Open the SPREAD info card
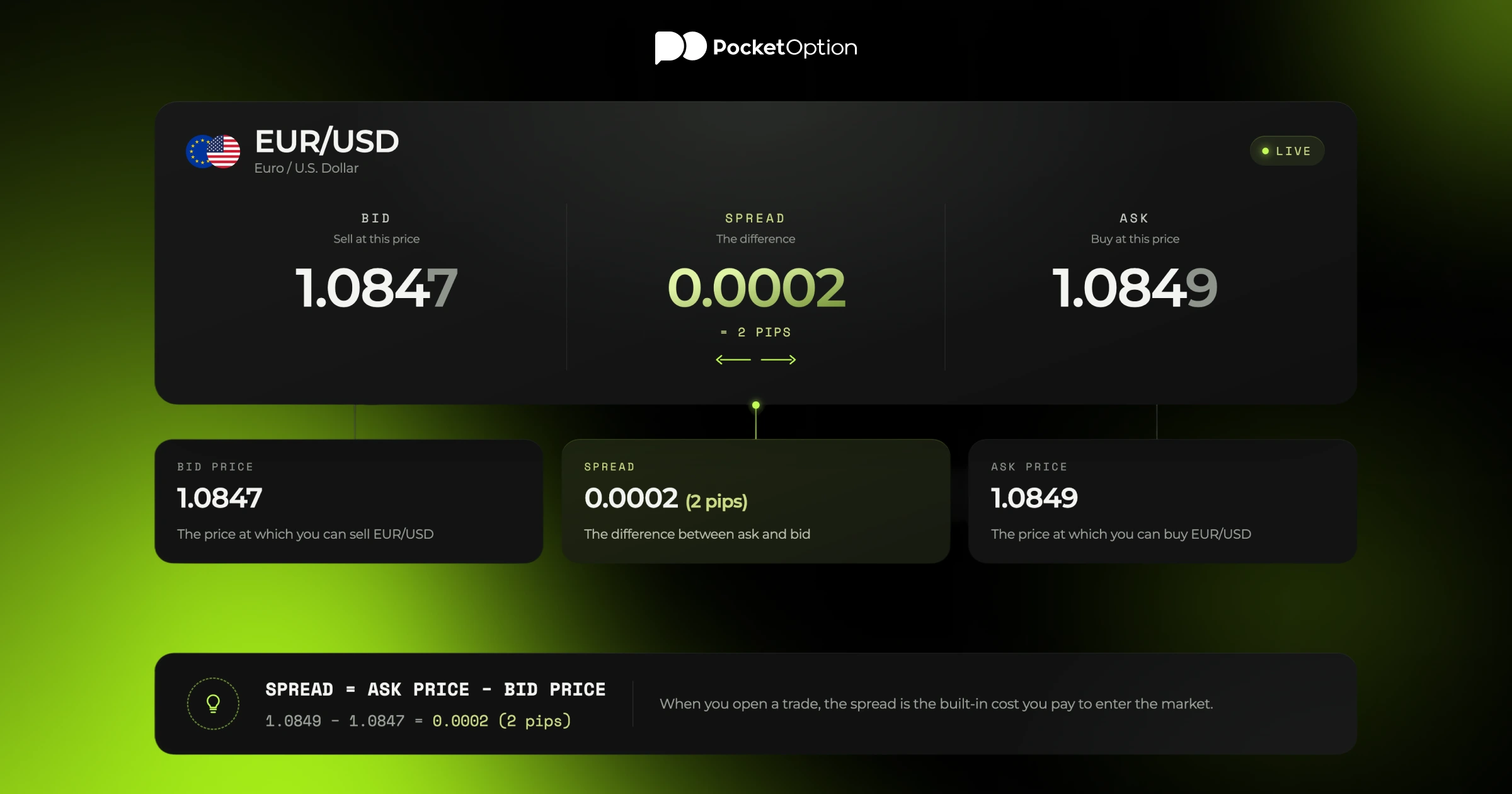Image resolution: width=1512 pixels, height=794 pixels. point(756,502)
